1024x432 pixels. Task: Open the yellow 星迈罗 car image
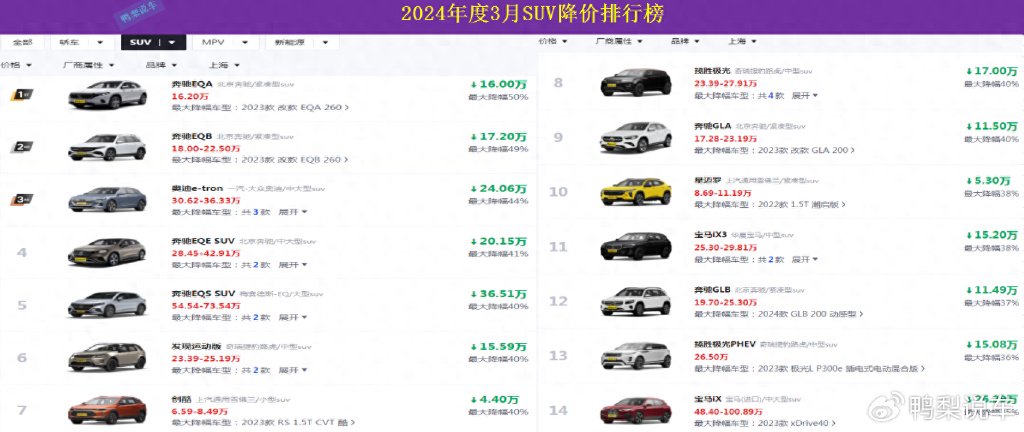click(635, 191)
